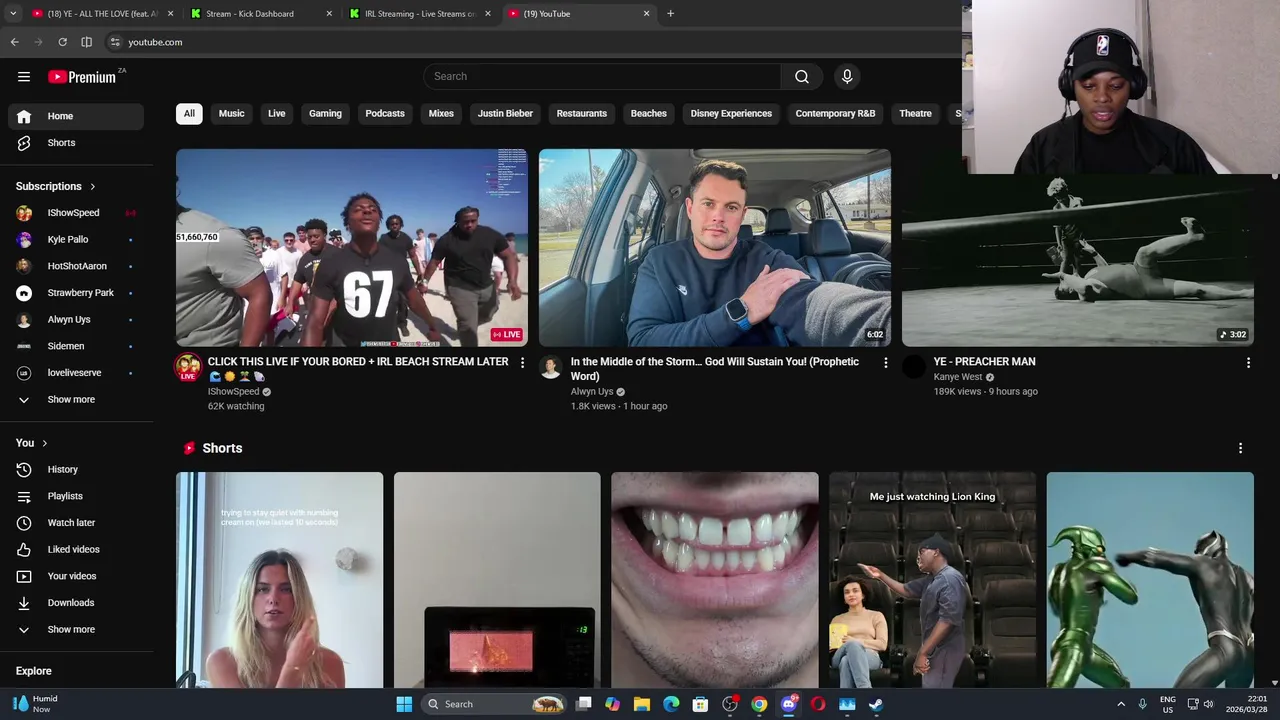Screen dimensions: 1280x720
Task: Expand the You section chevron
Action: pos(44,443)
